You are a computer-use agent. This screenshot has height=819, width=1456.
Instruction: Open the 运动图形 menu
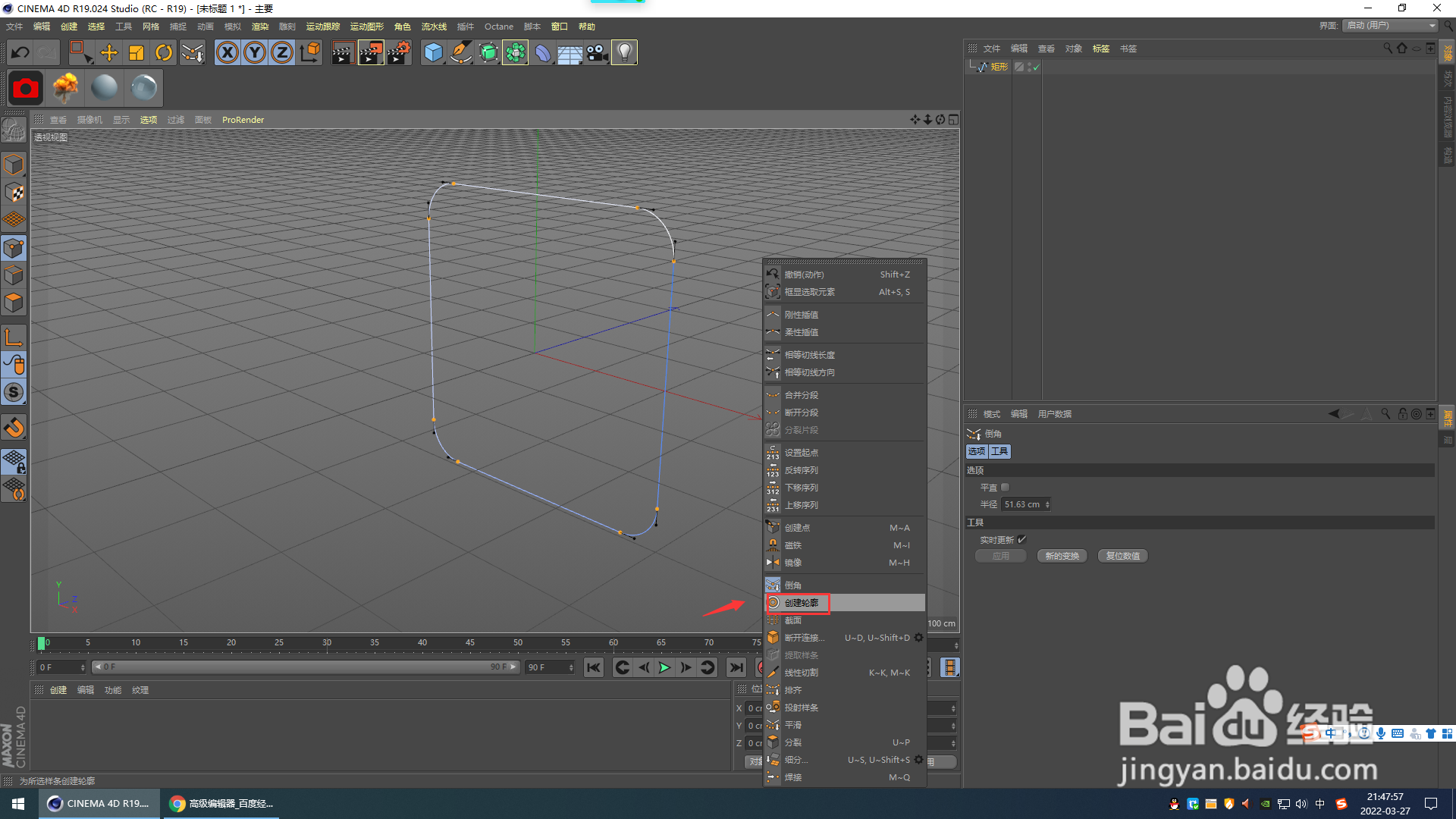coord(366,27)
